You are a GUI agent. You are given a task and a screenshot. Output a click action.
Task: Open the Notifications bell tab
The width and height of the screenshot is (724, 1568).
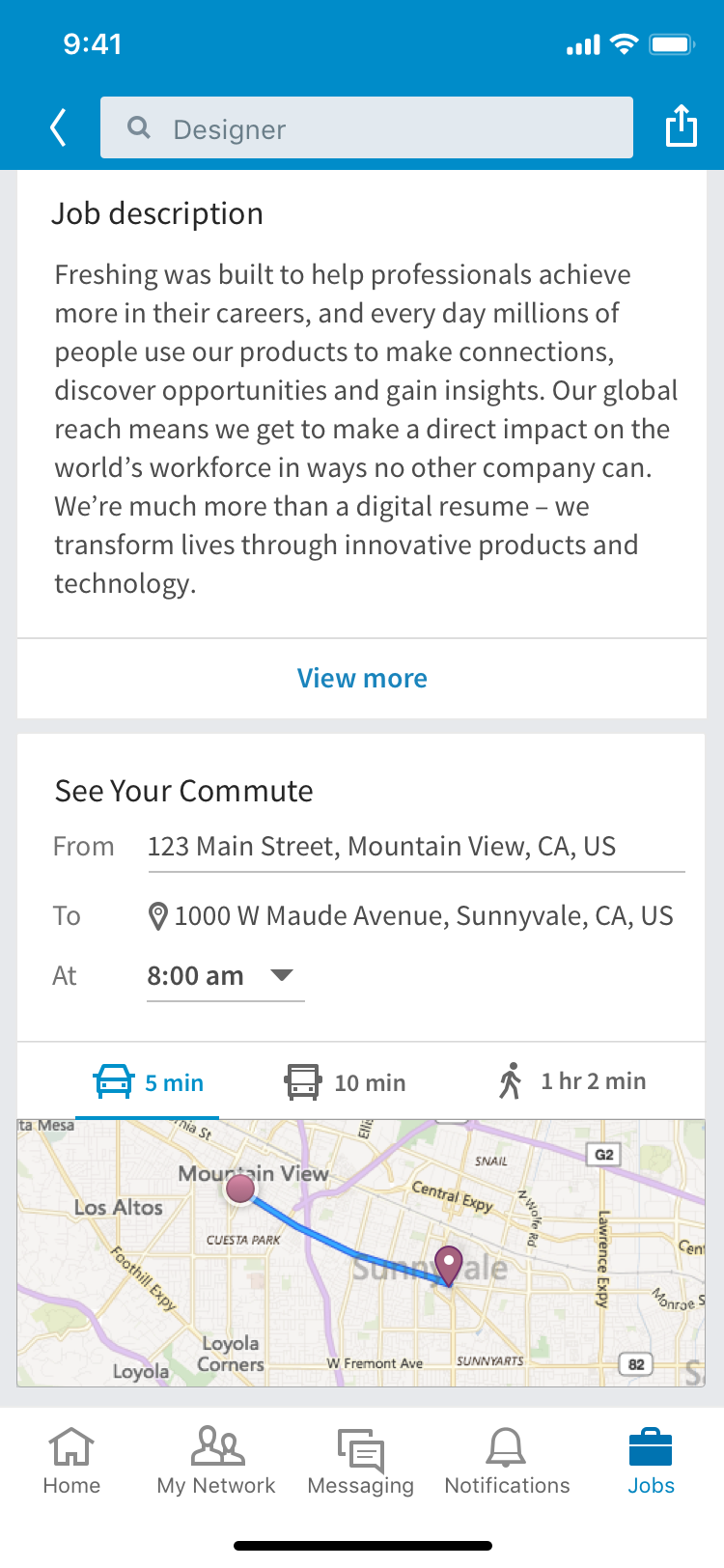click(507, 1461)
